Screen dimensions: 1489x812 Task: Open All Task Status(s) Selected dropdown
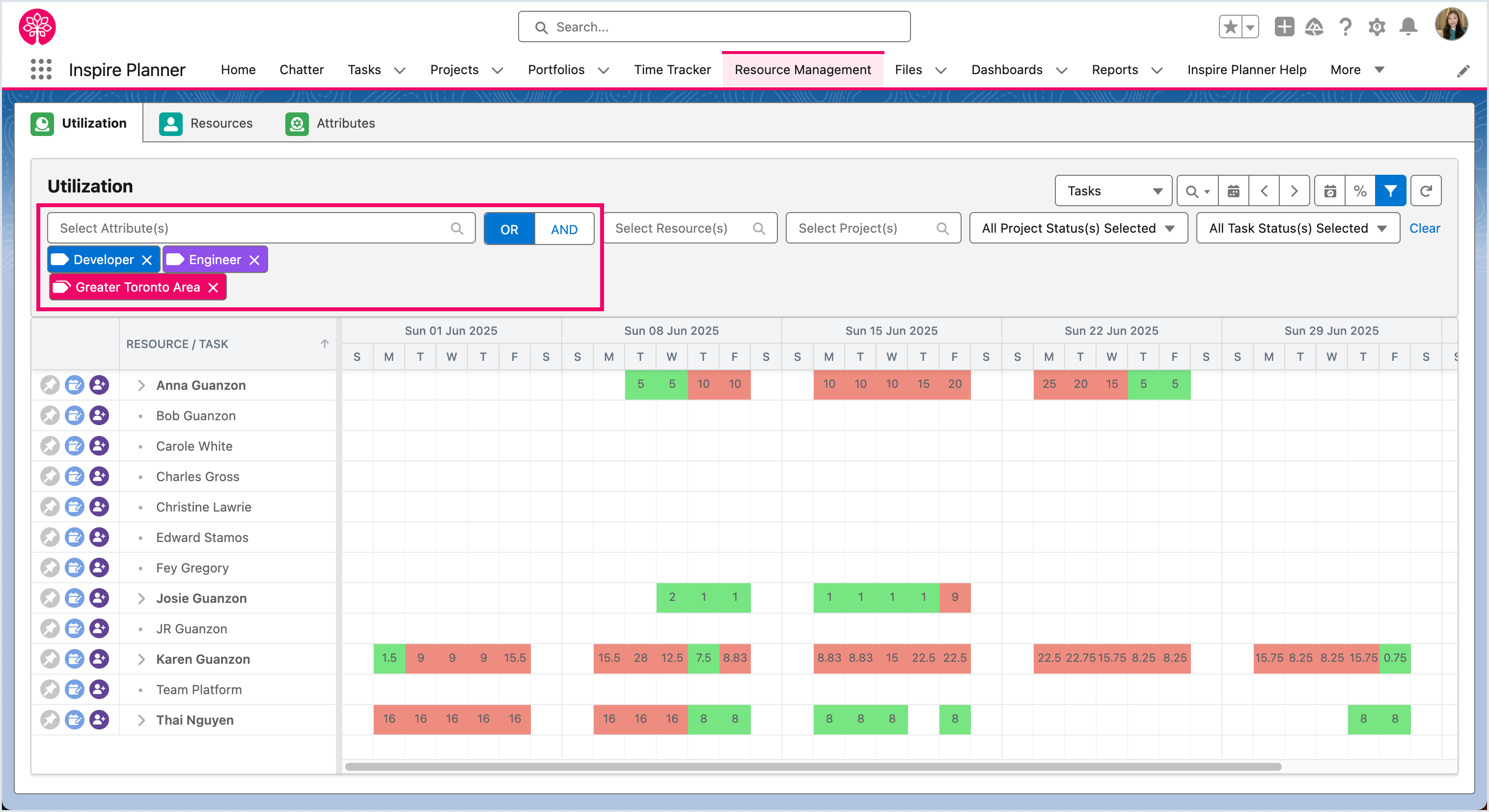[x=1297, y=228]
